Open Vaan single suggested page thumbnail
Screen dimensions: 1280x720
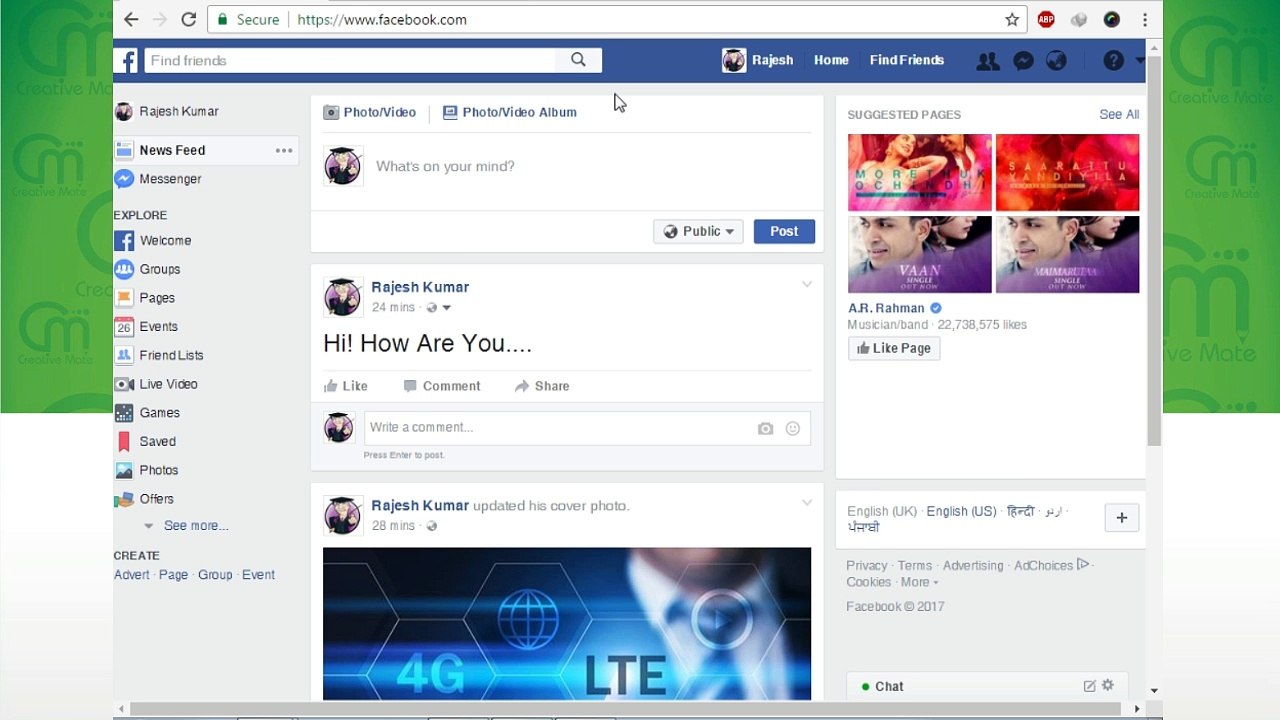(920, 254)
